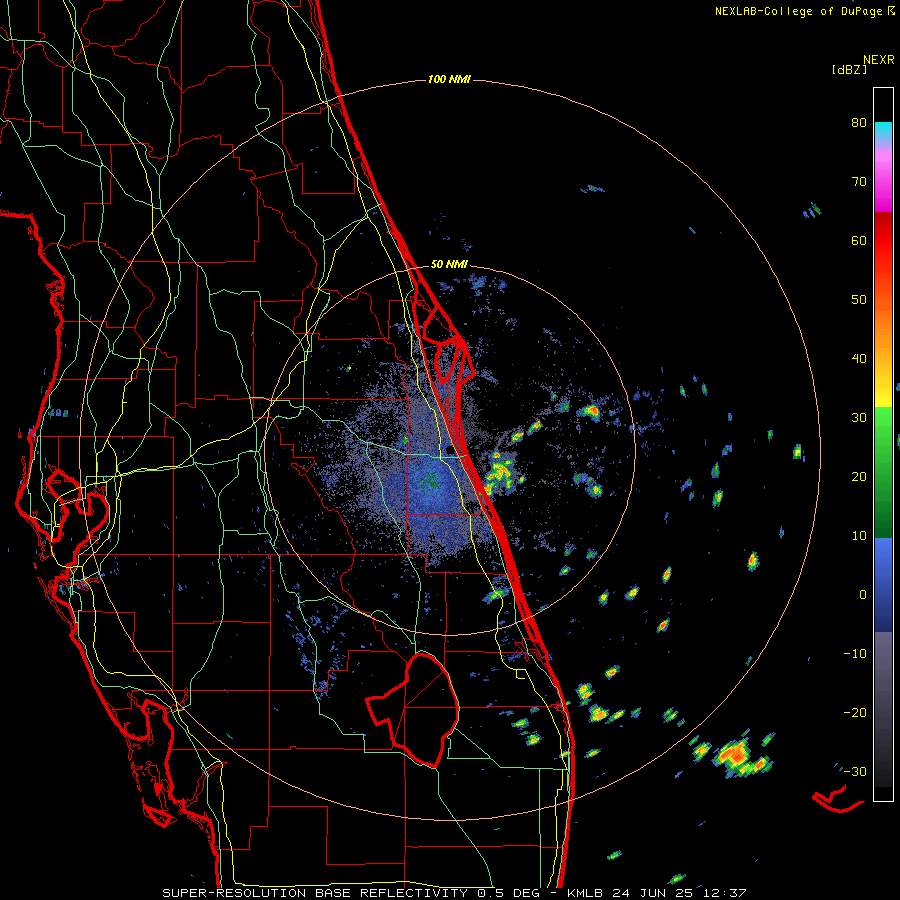Click the 20 dBZ scale value
900x900 pixels.
[x=859, y=476]
